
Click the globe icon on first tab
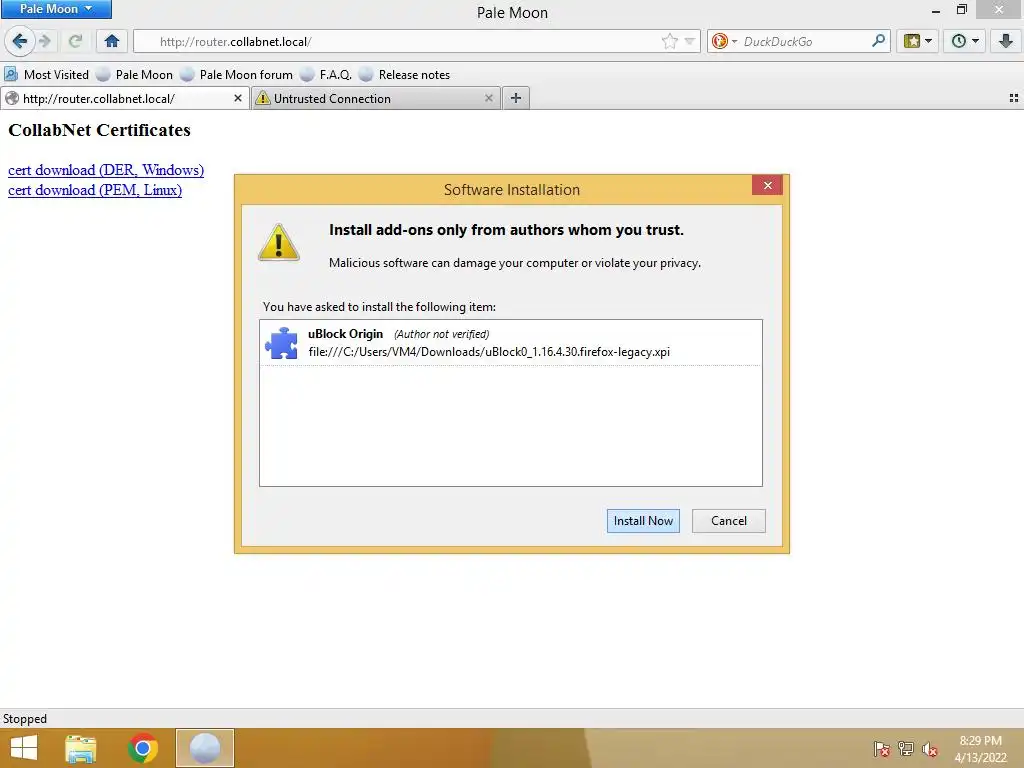point(12,98)
